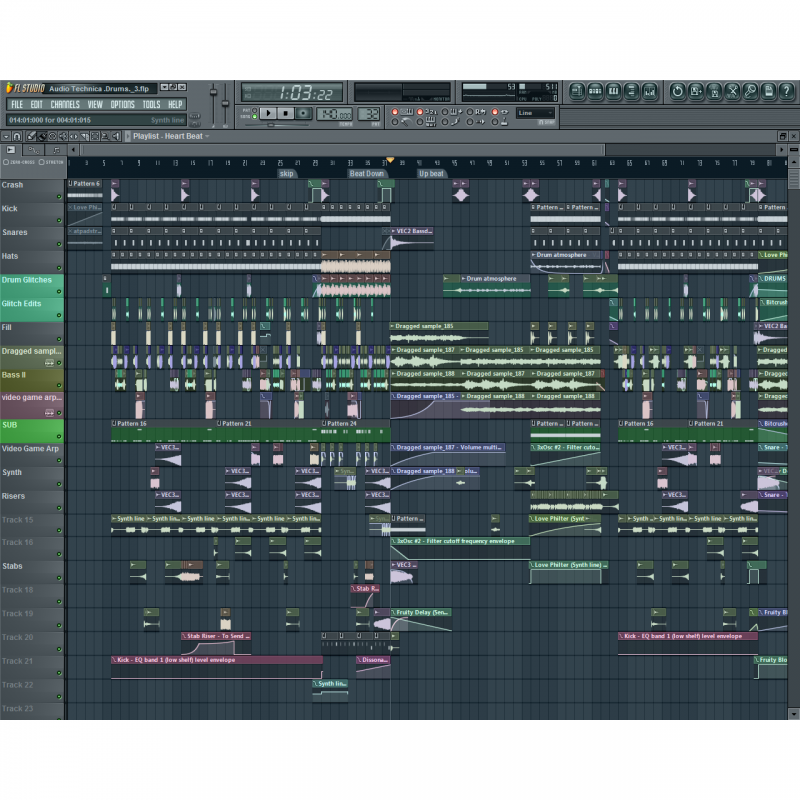Click the Beat Down timeline marker

coord(366,173)
